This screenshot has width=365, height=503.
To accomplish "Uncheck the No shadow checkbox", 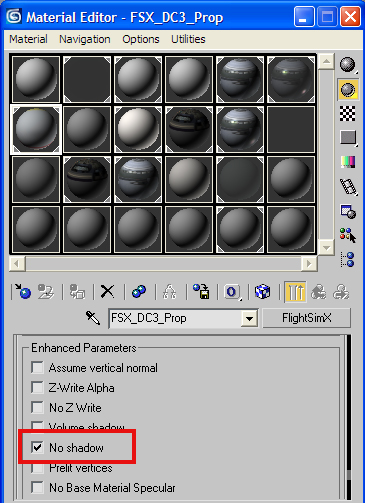I will [37, 447].
